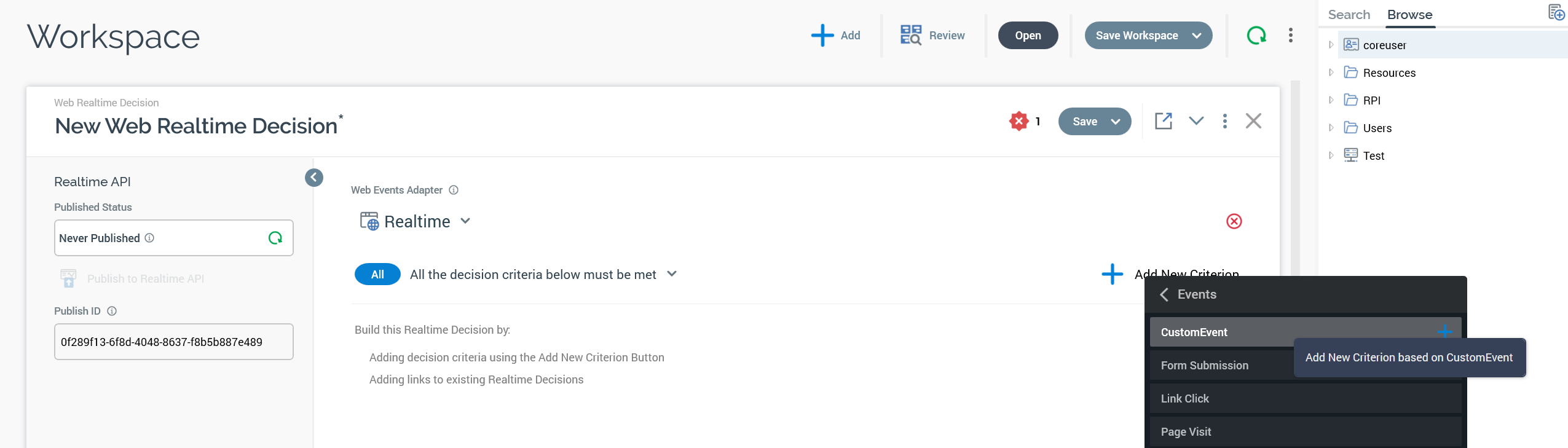This screenshot has width=1568, height=448.
Task: Toggle the All criteria pill
Action: pyautogui.click(x=377, y=274)
